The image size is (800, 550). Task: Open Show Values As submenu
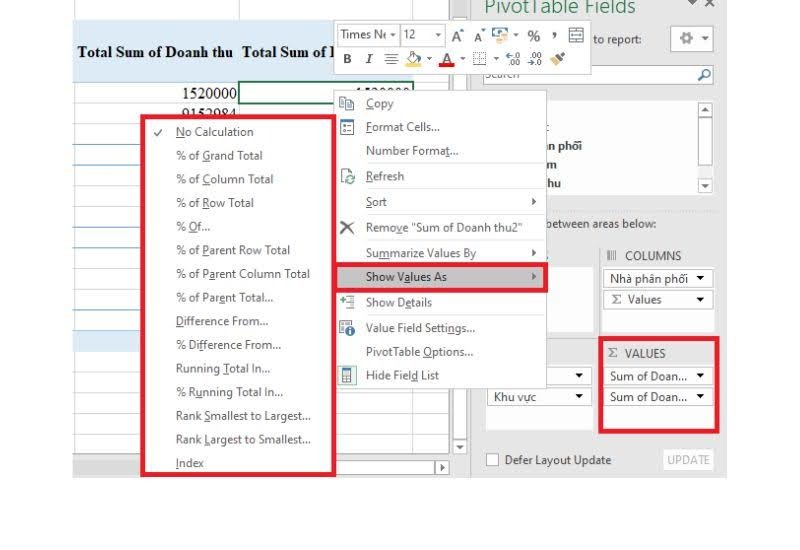441,277
